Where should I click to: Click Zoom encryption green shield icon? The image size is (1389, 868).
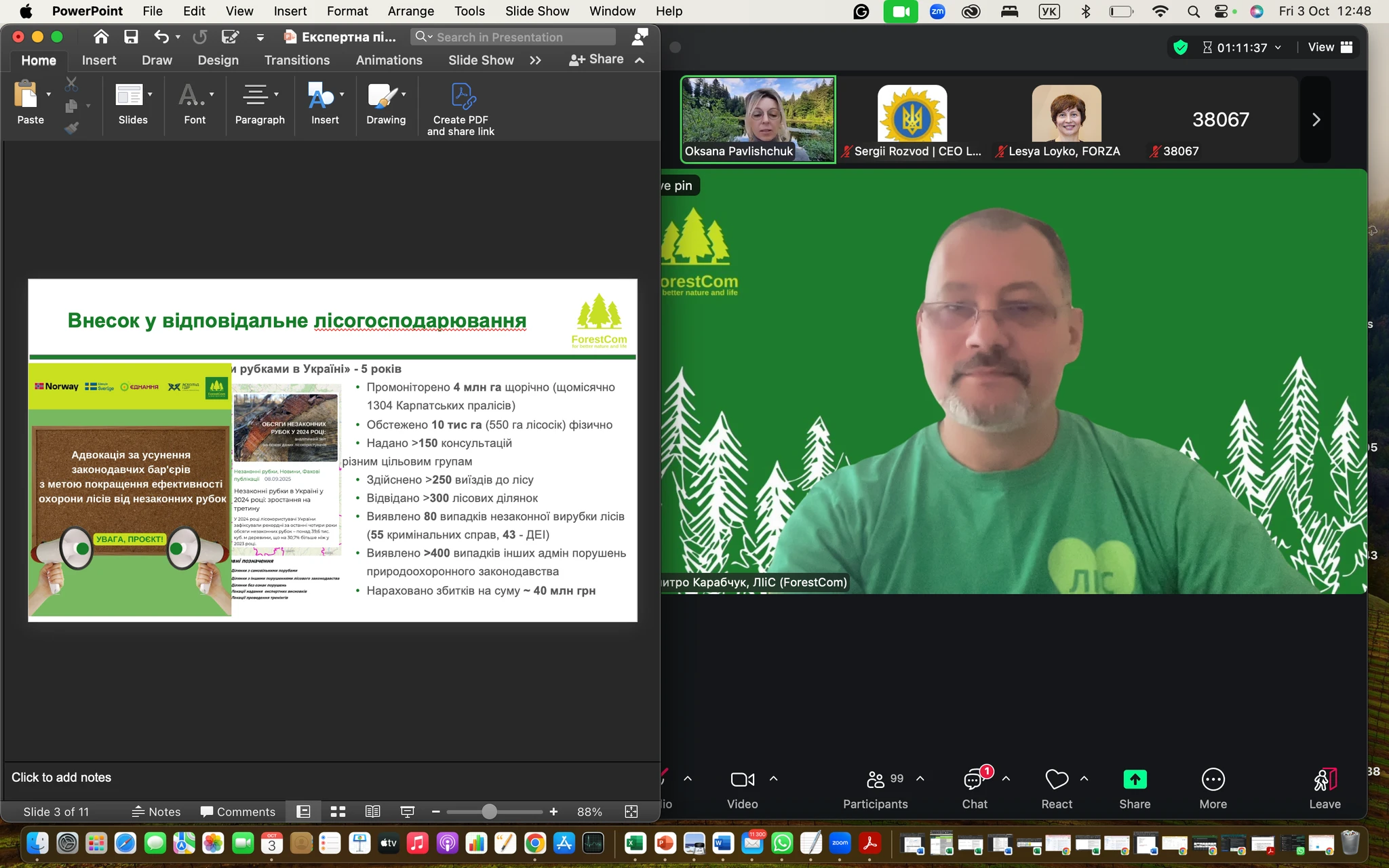coord(1180,47)
